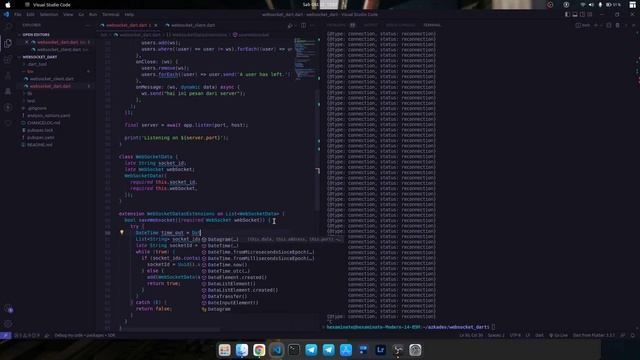Expand the .dart_tool folder
Image resolution: width=640 pixels, height=360 pixels.
point(37,64)
